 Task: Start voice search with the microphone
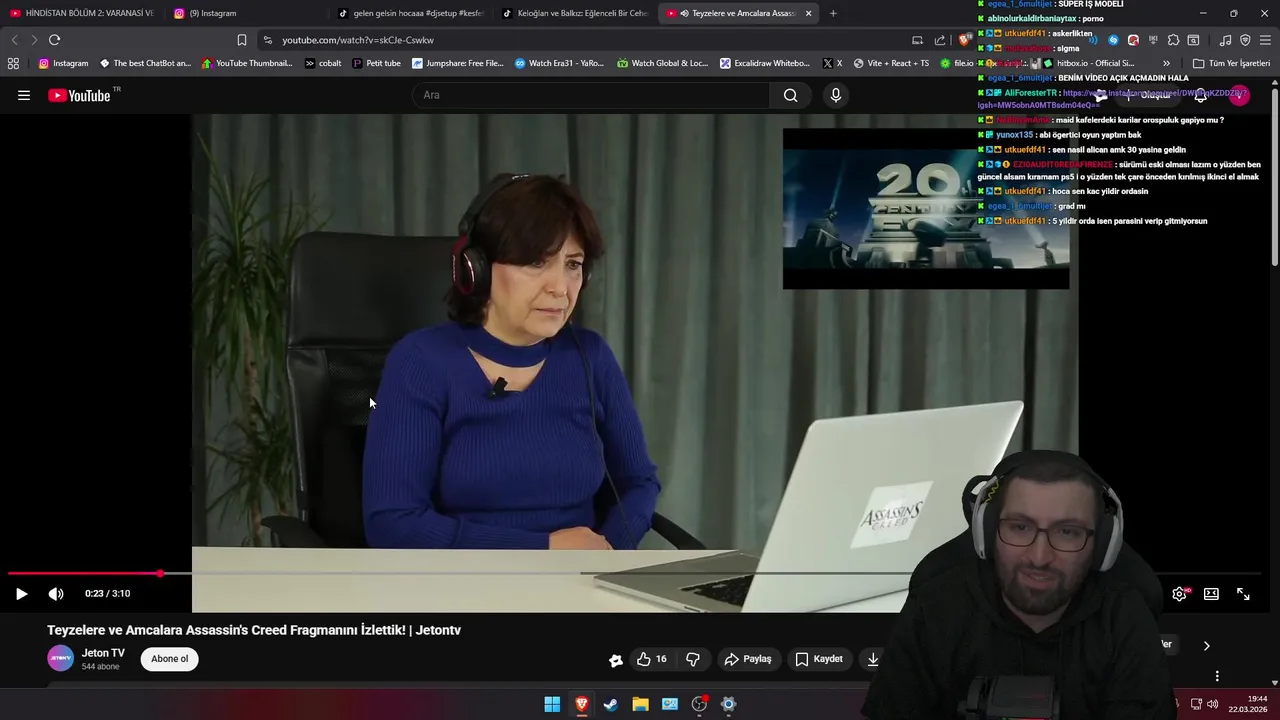point(836,95)
